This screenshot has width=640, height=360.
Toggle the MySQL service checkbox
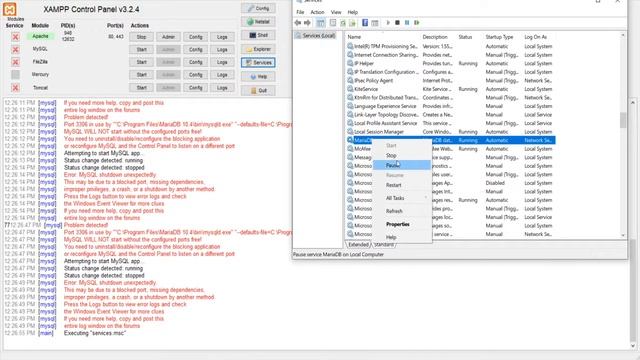coord(16,49)
